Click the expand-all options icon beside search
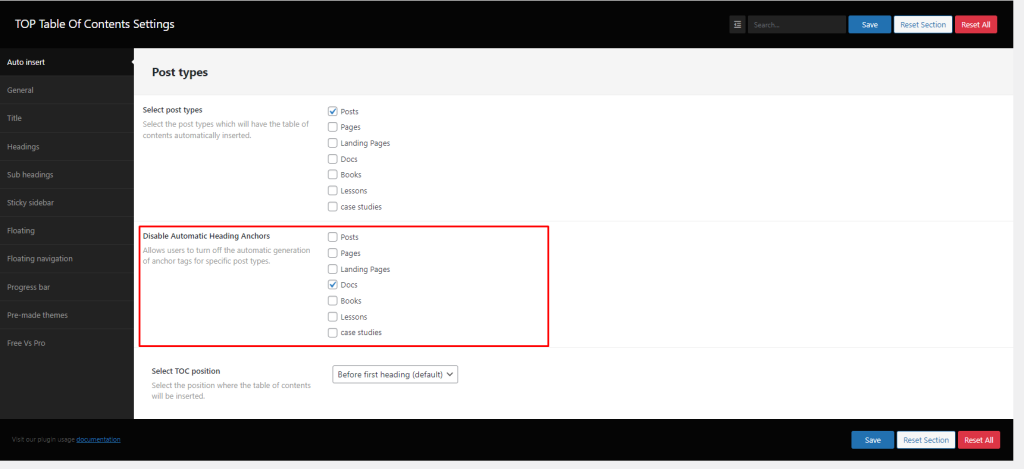1024x469 pixels. point(737,25)
